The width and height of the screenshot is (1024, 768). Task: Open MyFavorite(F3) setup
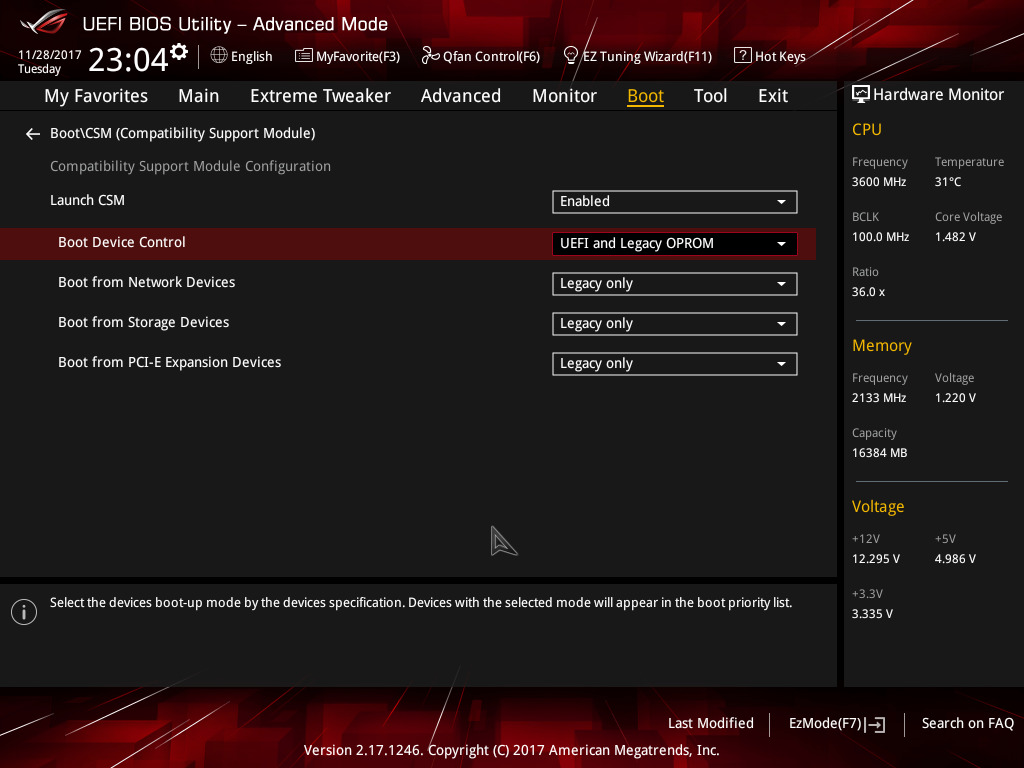pyautogui.click(x=358, y=57)
